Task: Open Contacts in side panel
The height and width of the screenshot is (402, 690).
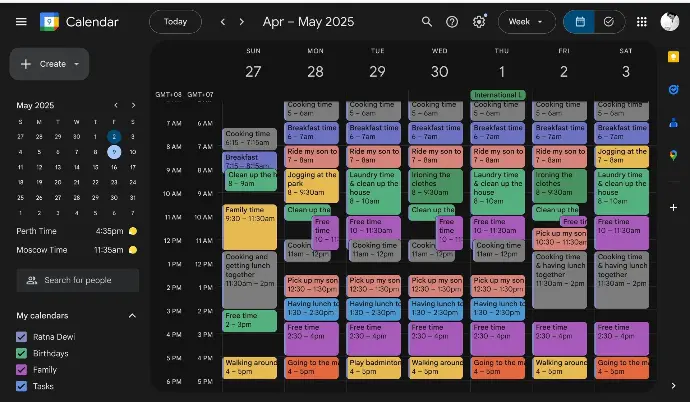Action: pyautogui.click(x=673, y=122)
